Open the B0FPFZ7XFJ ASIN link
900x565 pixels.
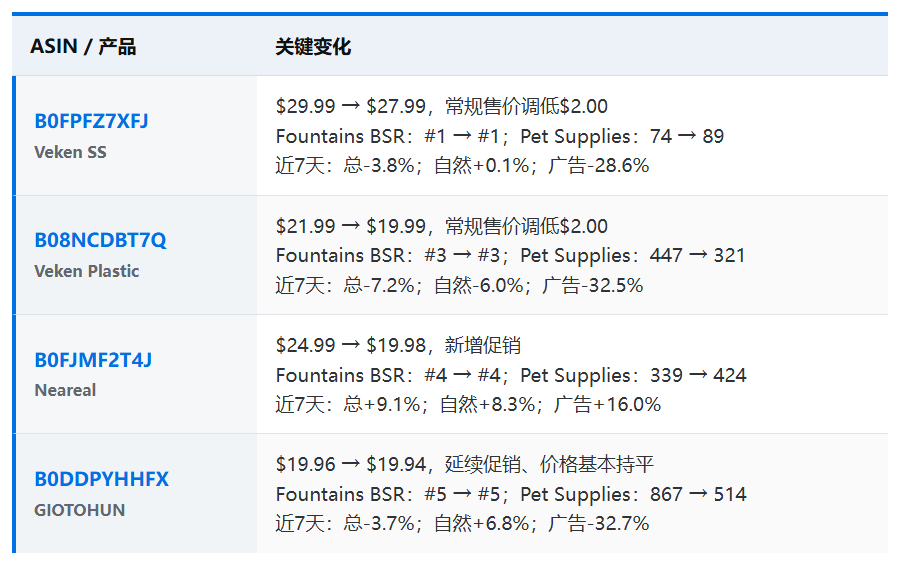coord(91,121)
